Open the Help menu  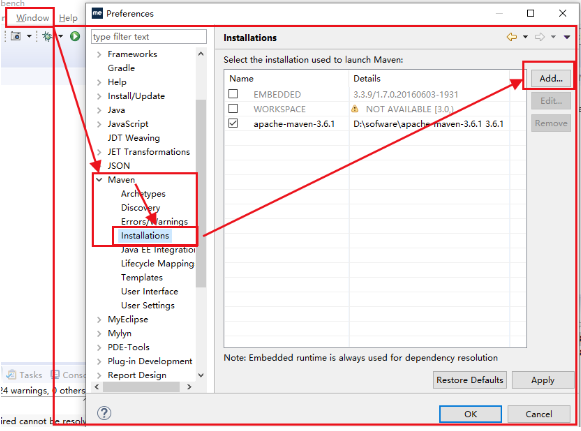point(68,18)
